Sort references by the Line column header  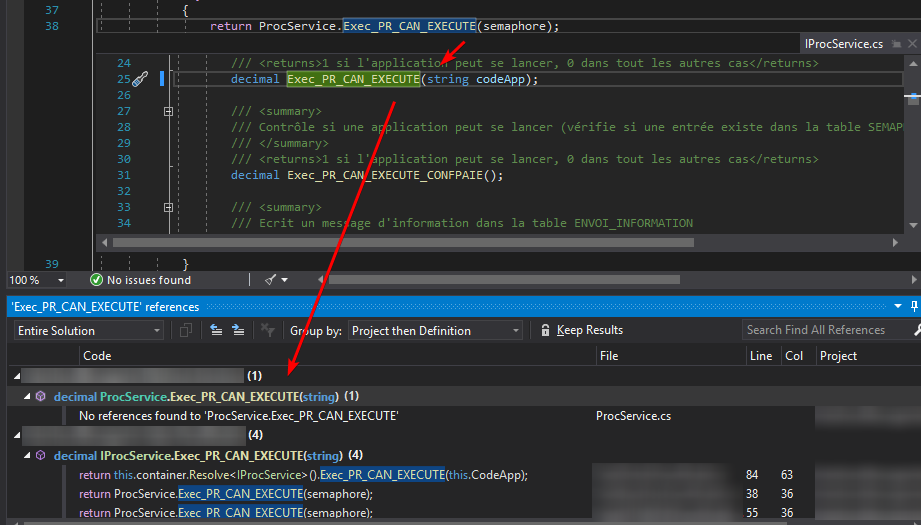click(761, 356)
